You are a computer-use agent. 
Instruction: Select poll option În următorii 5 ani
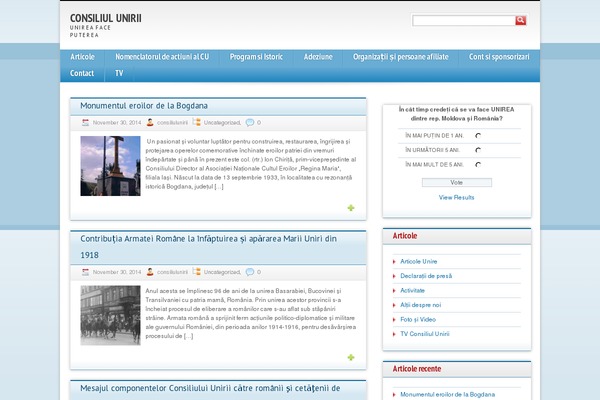(478, 150)
